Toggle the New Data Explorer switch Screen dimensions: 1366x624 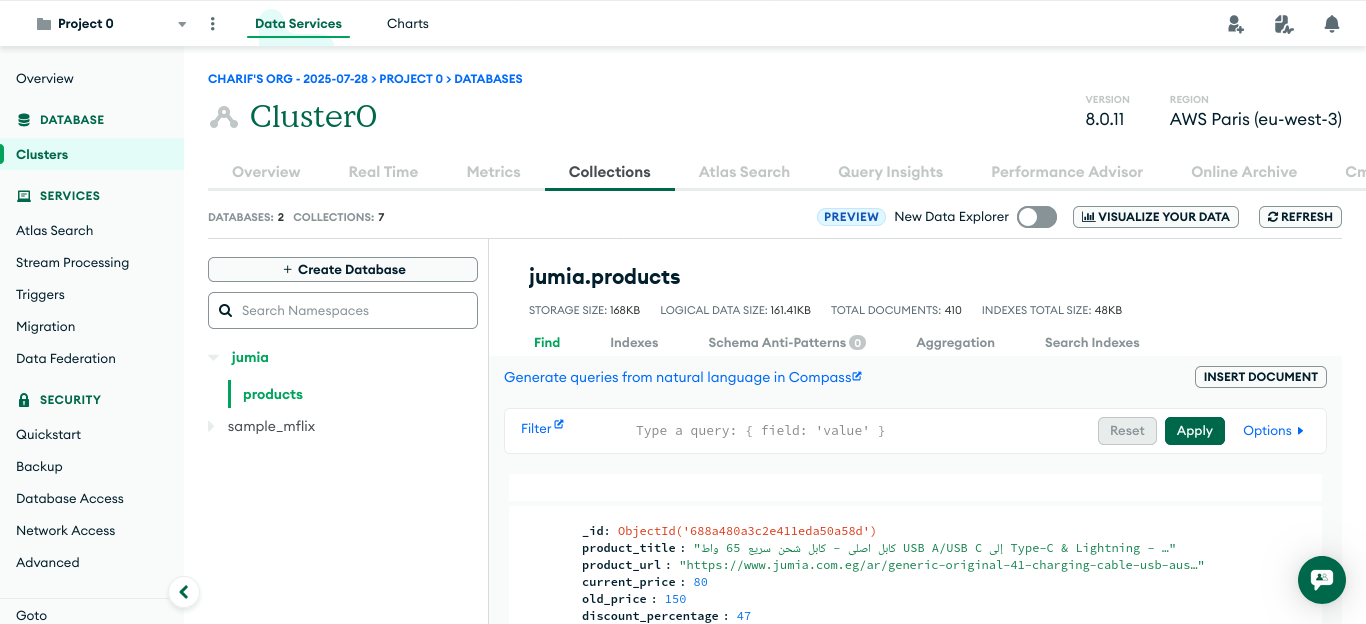(1037, 217)
